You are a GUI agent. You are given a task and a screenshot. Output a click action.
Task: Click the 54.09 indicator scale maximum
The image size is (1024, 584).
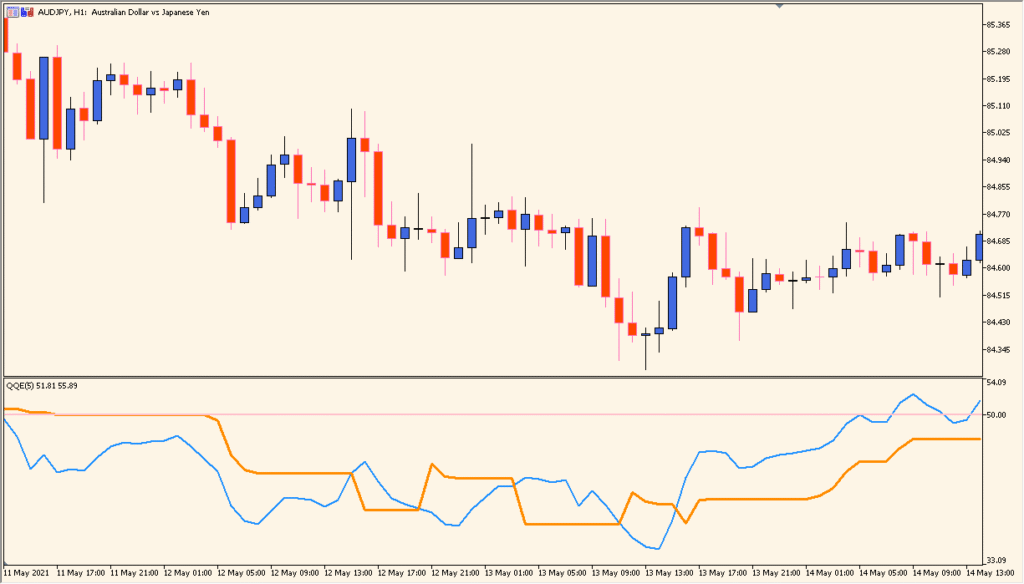996,382
